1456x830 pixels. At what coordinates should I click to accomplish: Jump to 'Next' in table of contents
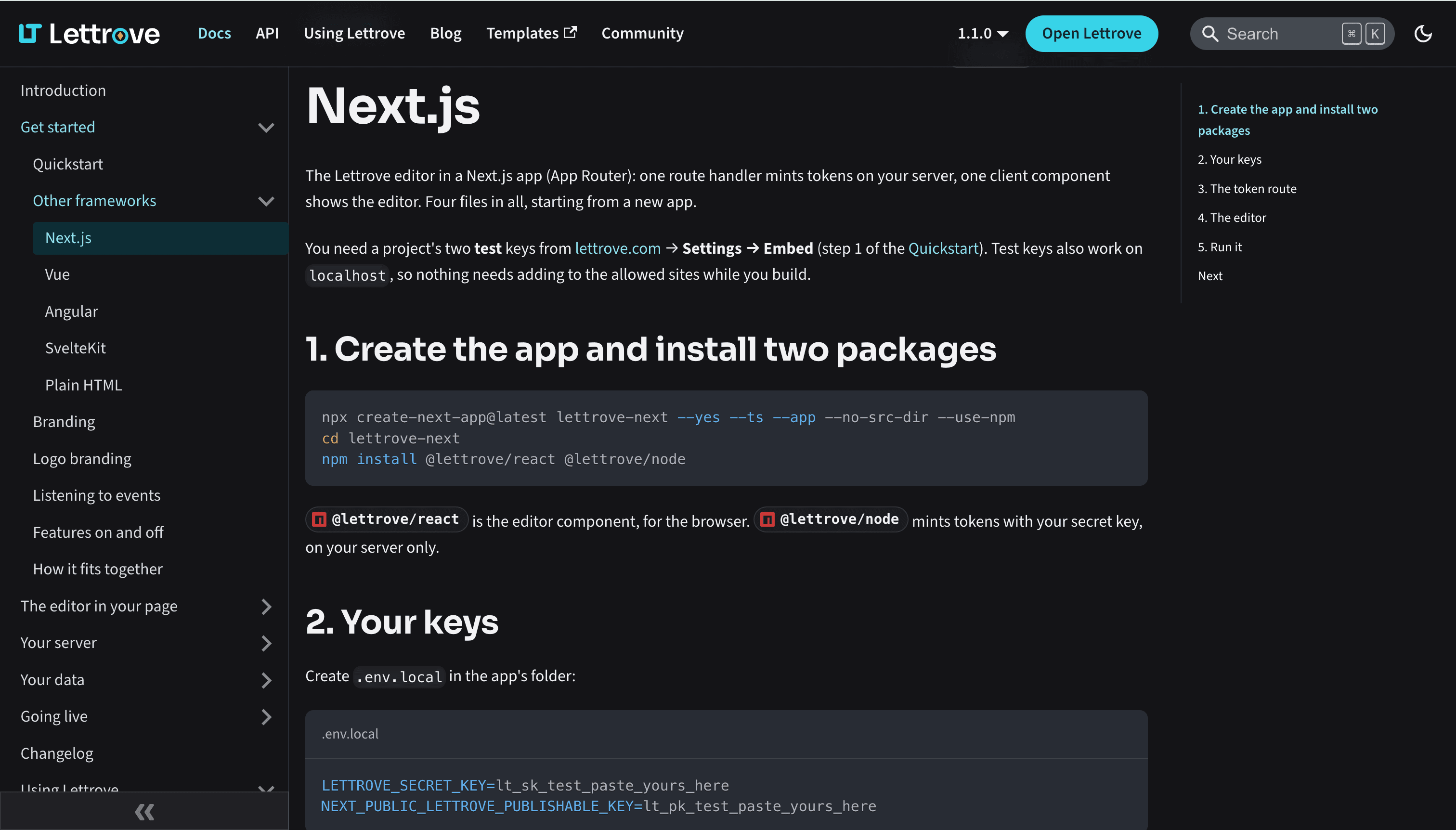point(1210,276)
